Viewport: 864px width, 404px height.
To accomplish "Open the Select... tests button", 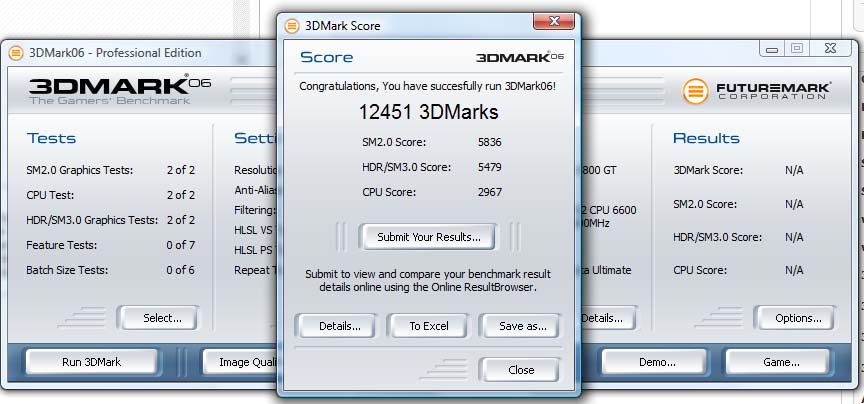I will click(161, 318).
